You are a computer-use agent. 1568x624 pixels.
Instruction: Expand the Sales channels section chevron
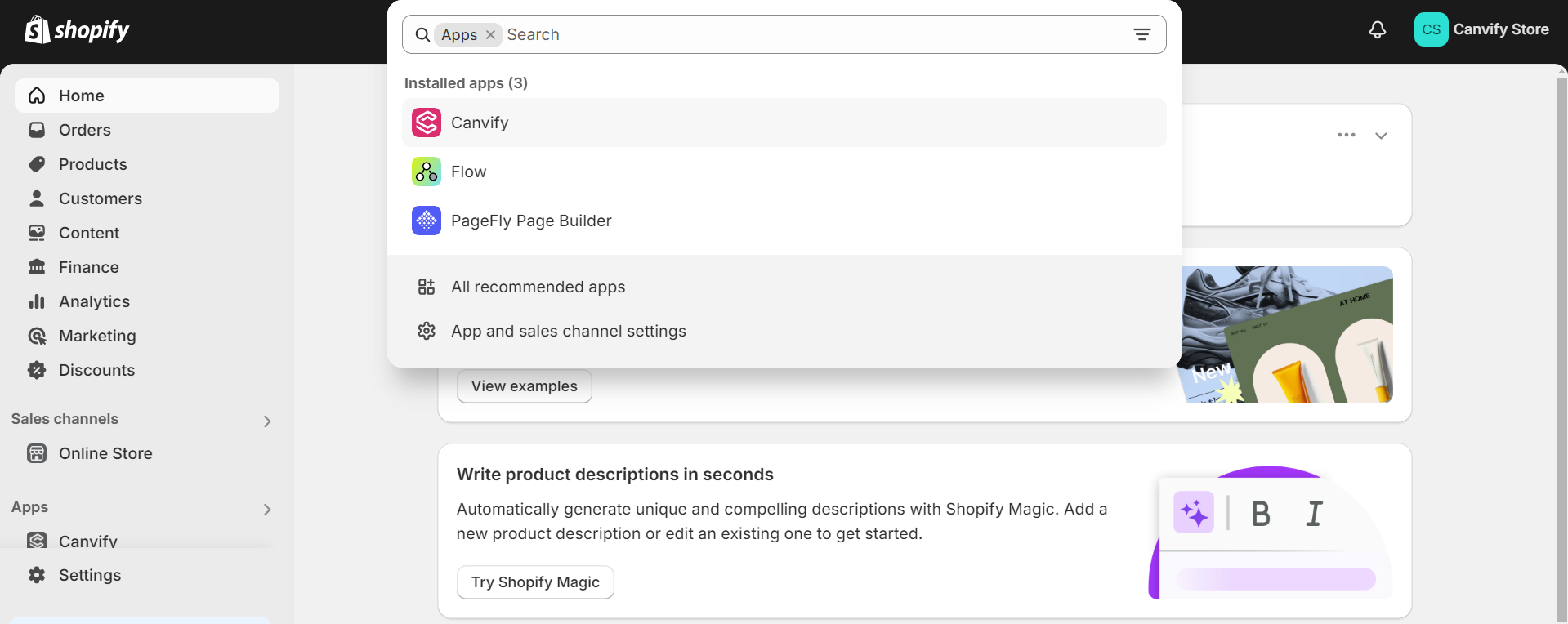coord(267,421)
